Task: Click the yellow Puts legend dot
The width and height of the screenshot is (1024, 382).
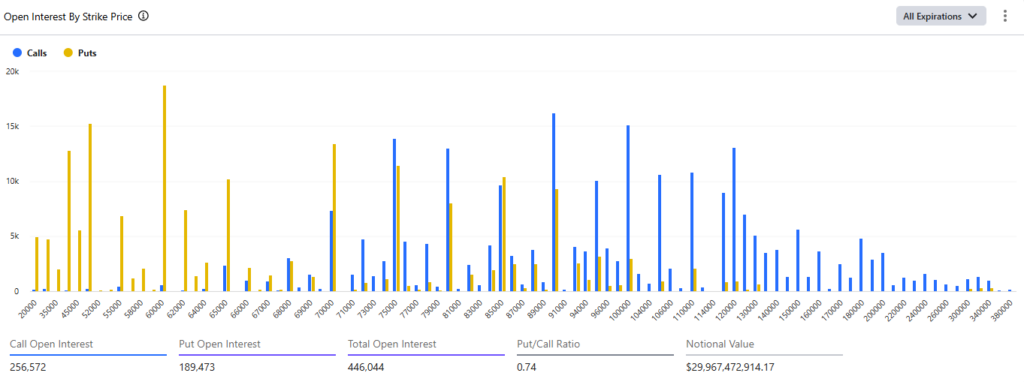Action: (68, 53)
